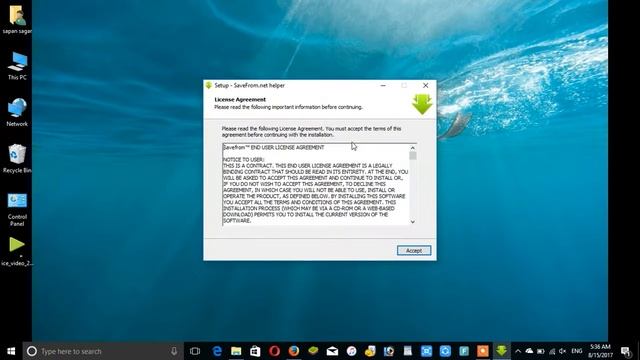Screen dimensions: 640x360
Task: Click the network tray icon
Action: [x=552, y=351]
